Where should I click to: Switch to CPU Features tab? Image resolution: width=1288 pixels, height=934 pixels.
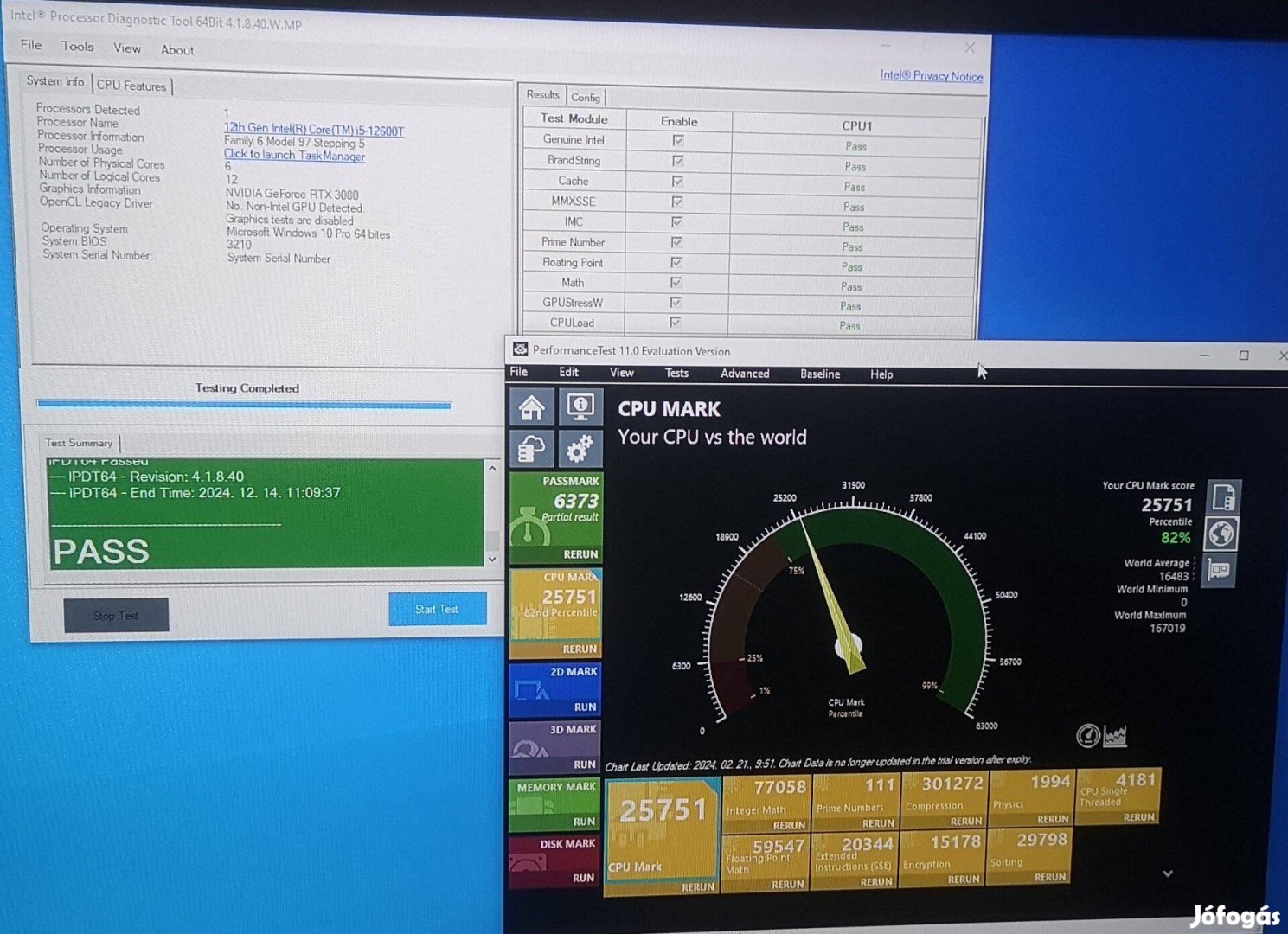coord(131,86)
